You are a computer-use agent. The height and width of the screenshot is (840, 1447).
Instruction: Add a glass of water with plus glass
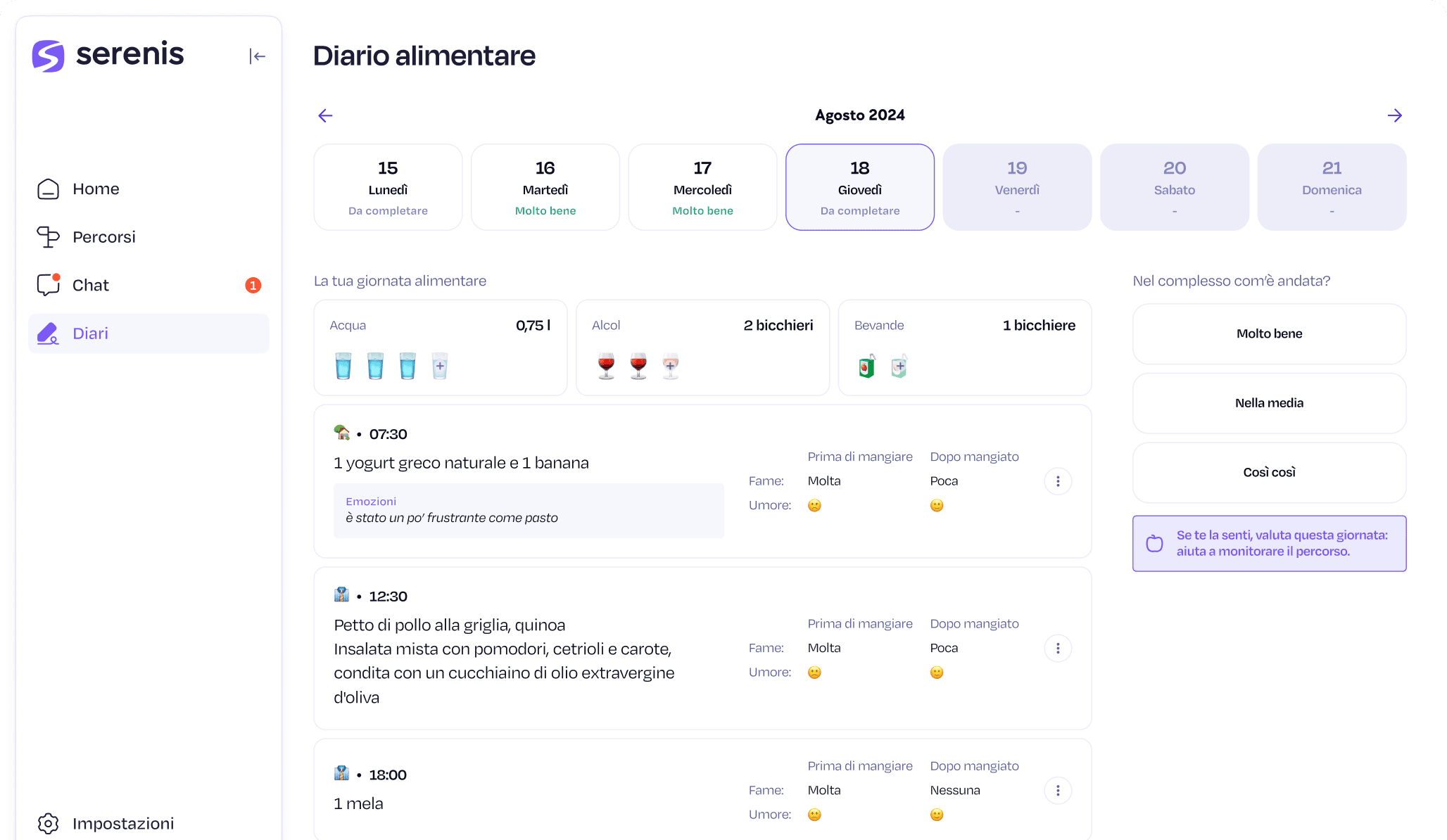pos(440,366)
